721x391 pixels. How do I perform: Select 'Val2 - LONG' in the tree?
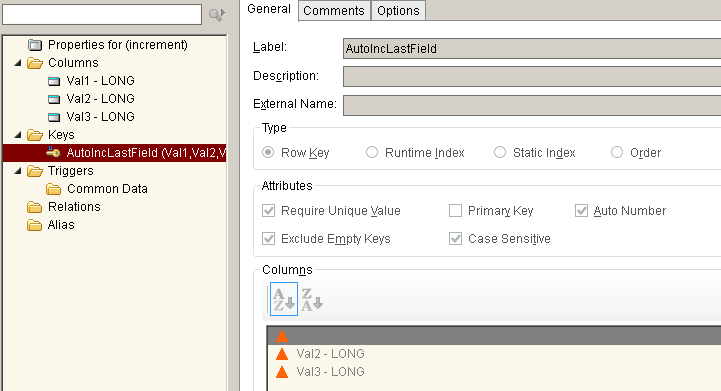point(100,99)
